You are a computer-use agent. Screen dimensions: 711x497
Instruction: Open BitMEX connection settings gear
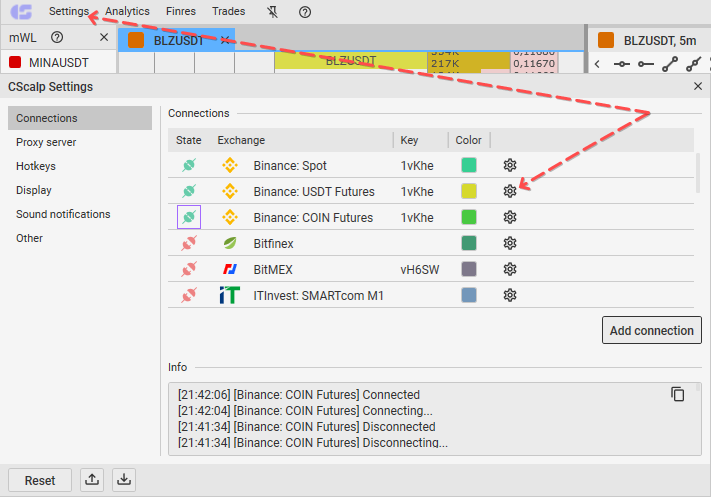point(510,269)
